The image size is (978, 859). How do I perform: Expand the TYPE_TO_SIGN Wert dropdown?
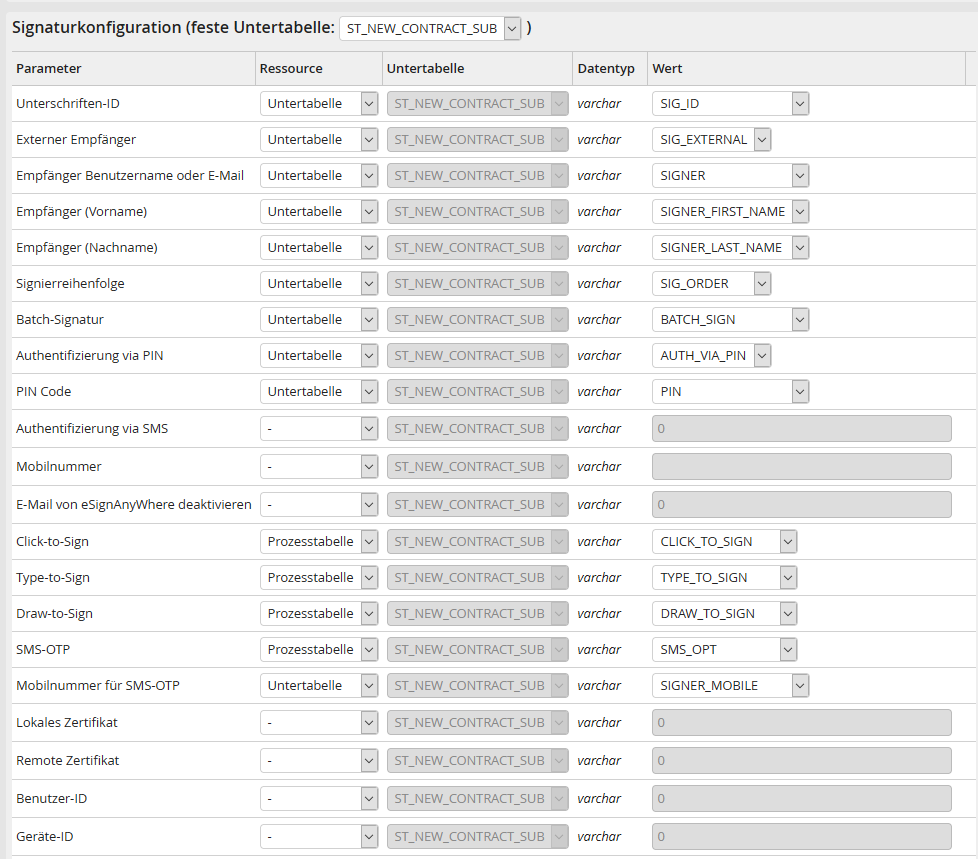pyautogui.click(x=724, y=577)
